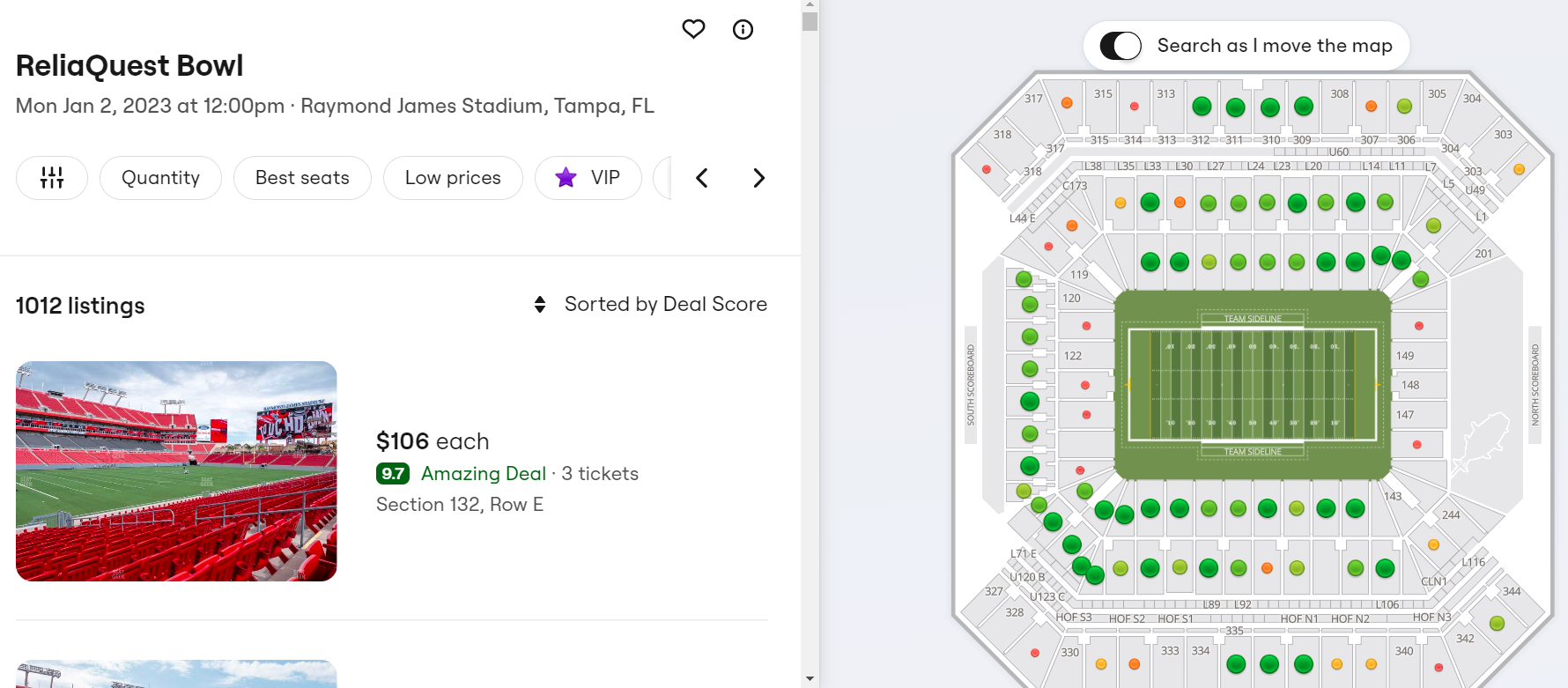The width and height of the screenshot is (1568, 688).
Task: Open the Quantity filter
Action: (x=160, y=178)
